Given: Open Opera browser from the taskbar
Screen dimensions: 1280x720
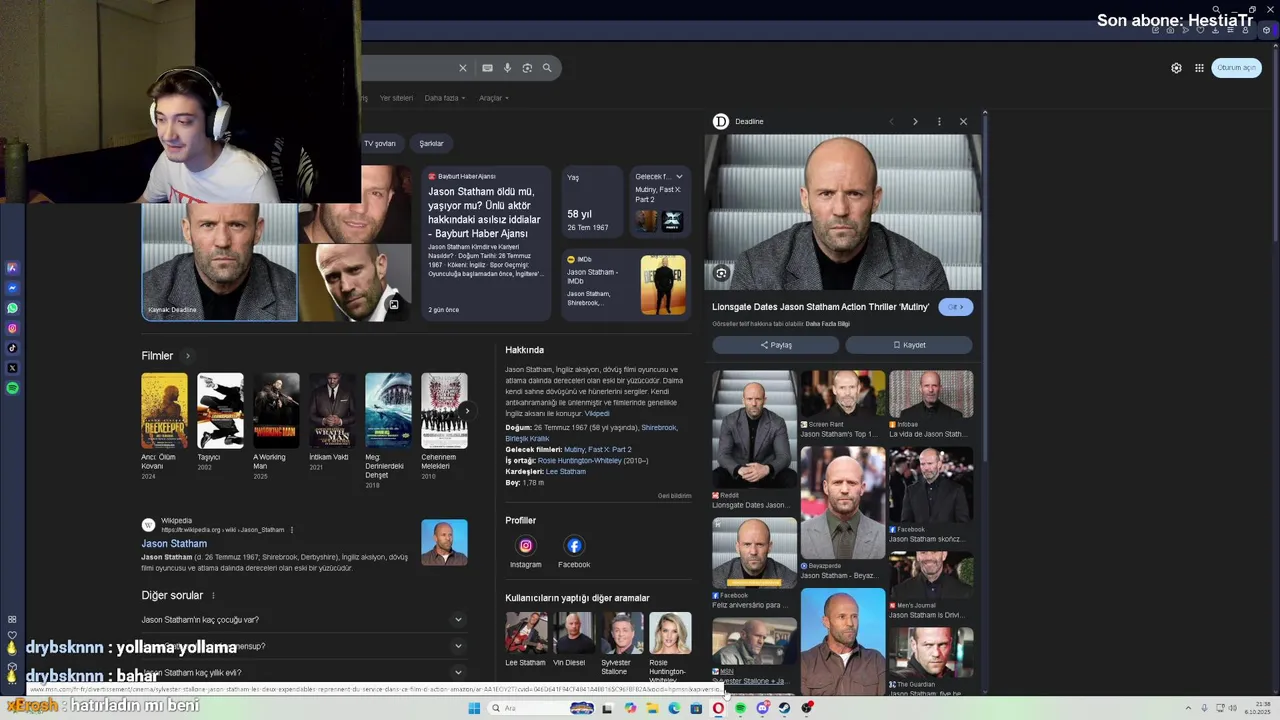Looking at the screenshot, I should 718,708.
